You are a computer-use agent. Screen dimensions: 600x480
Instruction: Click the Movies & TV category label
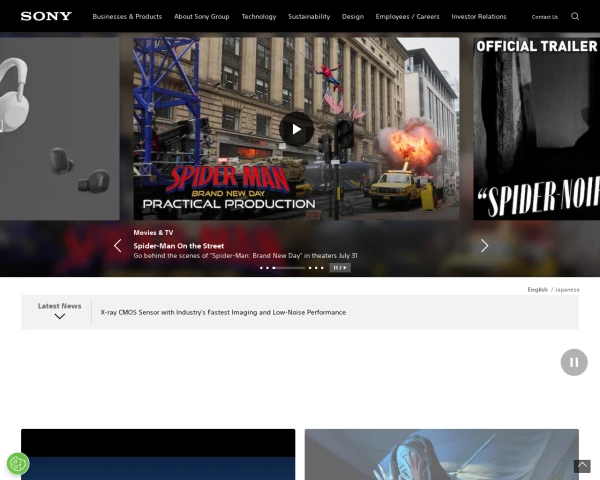[x=153, y=232]
